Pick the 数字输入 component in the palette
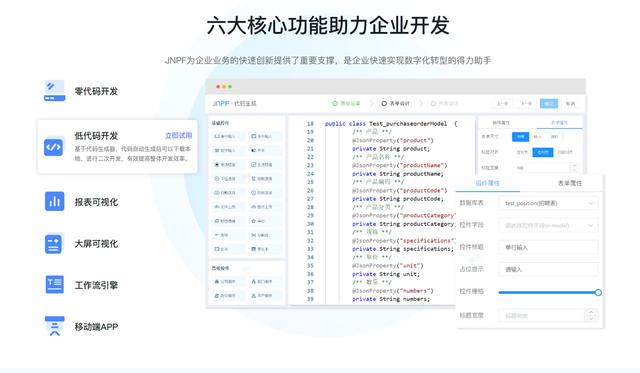The height and width of the screenshot is (373, 640). 228,151
